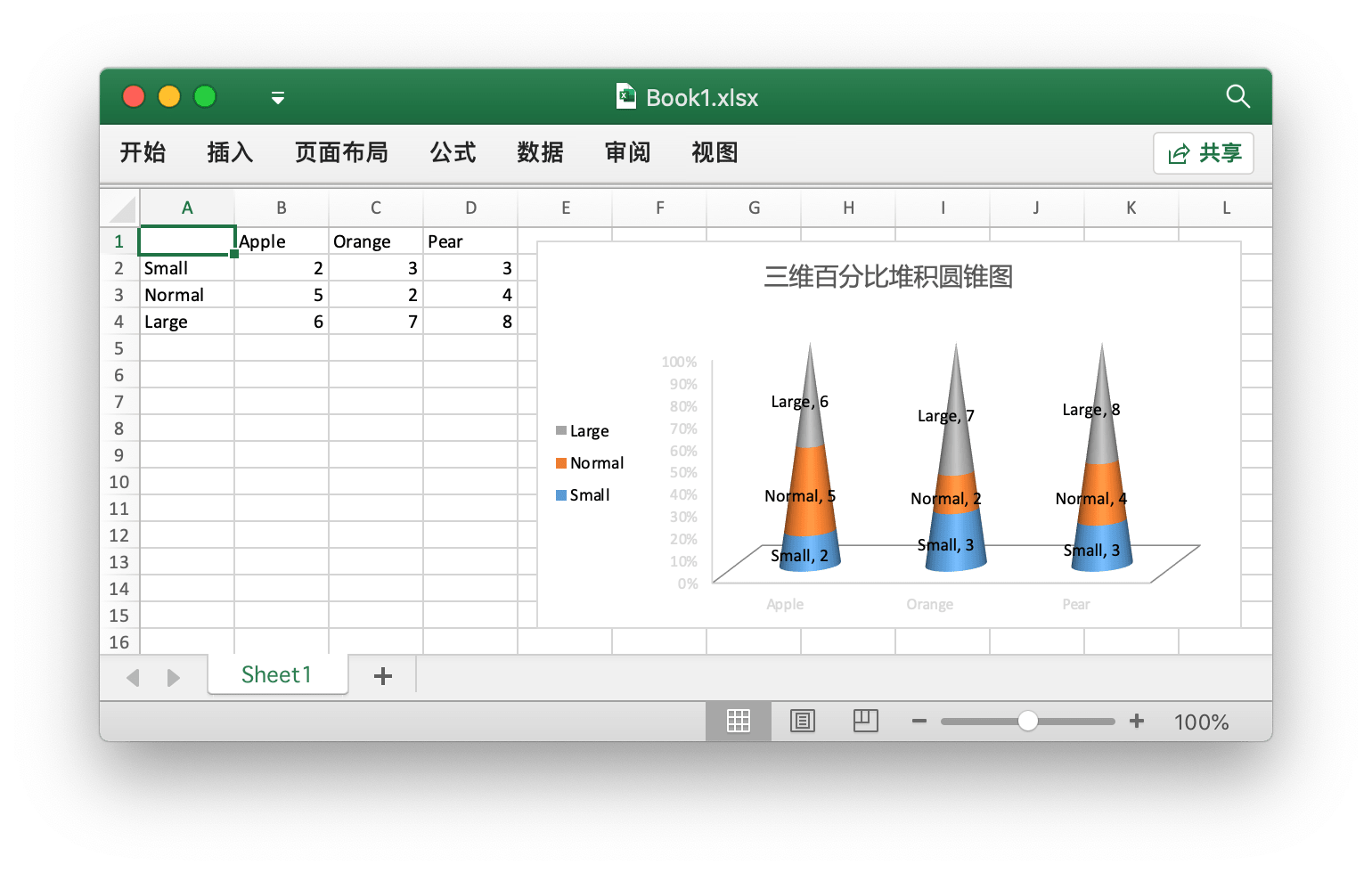Click the Large legend entry
1372x873 pixels.
click(x=583, y=431)
